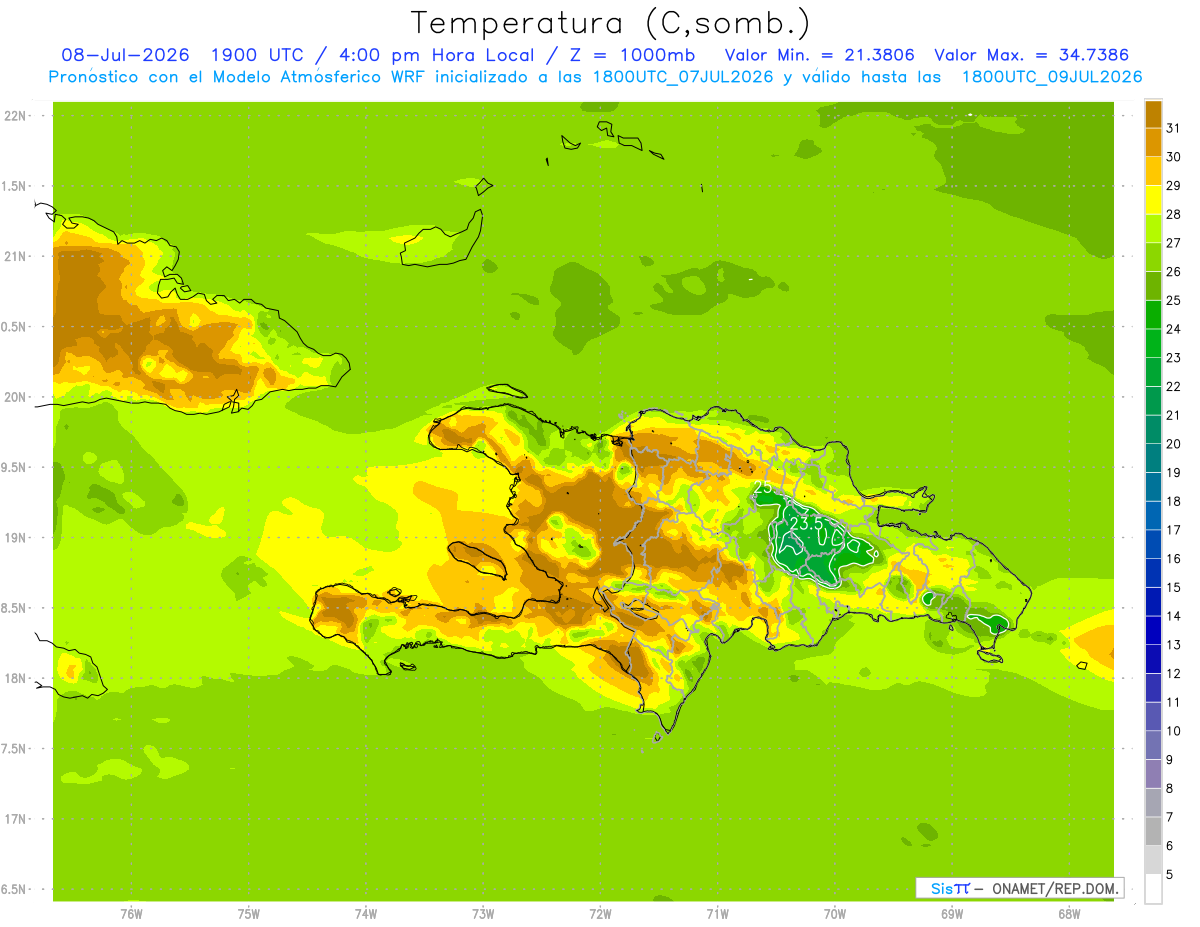Pick teal legend swatch between 19 and 20
Viewport: 1200px width, 927px height.
1154,458
